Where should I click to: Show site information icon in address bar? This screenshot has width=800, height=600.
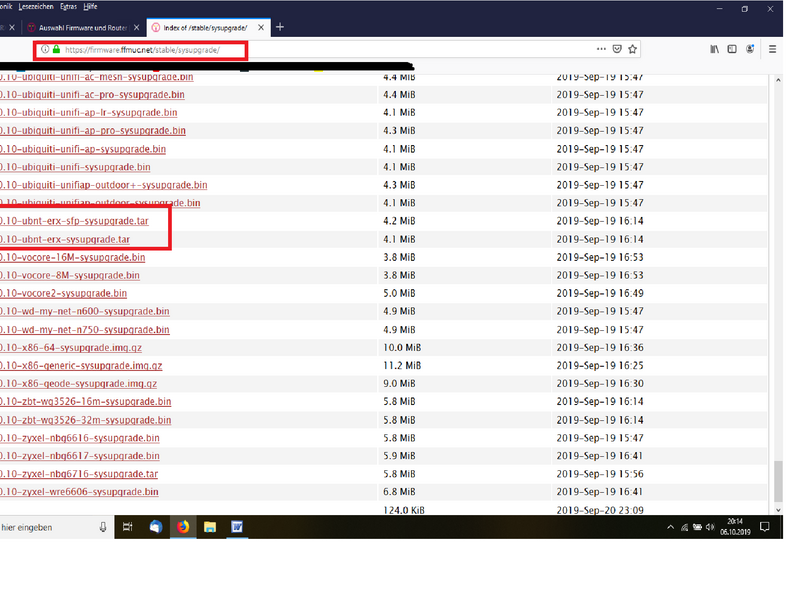click(45, 49)
